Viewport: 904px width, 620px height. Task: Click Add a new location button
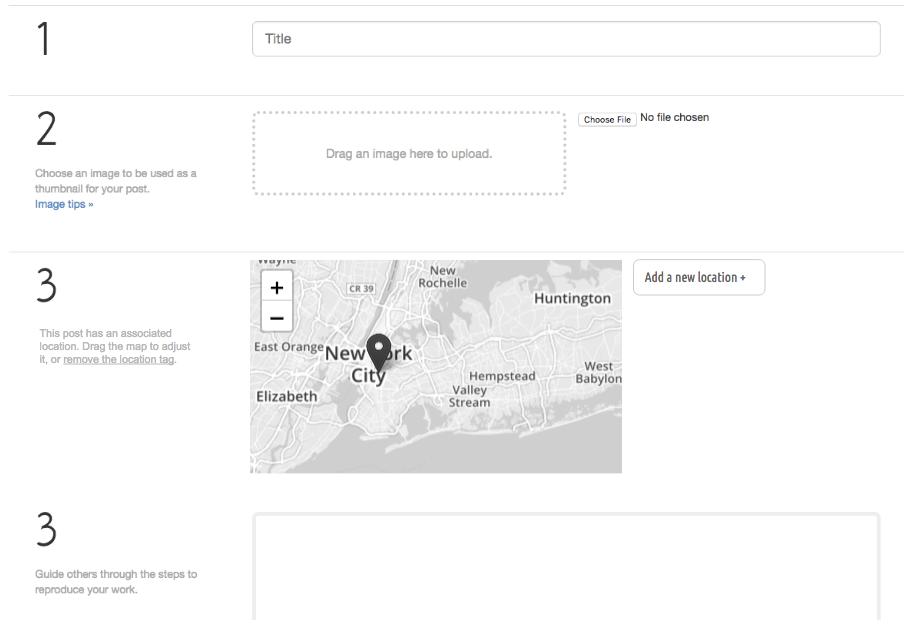[699, 277]
